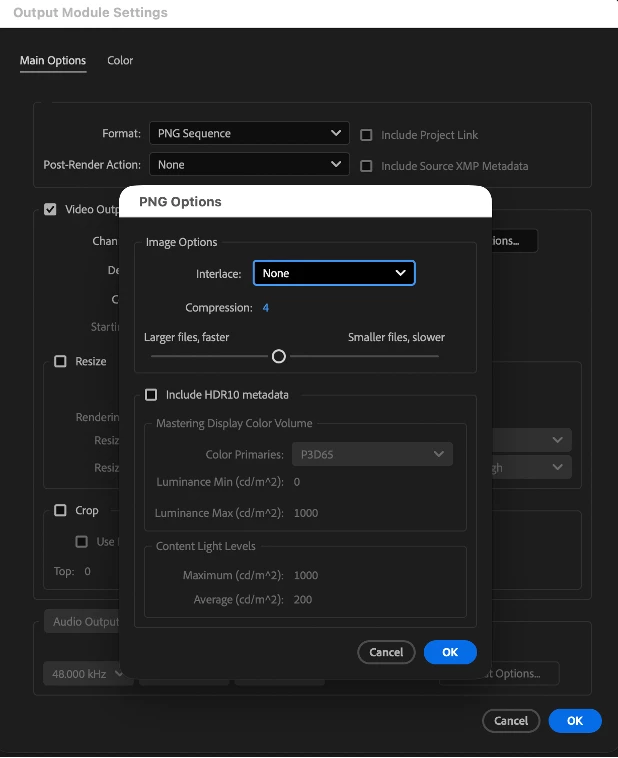This screenshot has width=618, height=758.
Task: Switch to the Color tab
Action: click(x=120, y=60)
